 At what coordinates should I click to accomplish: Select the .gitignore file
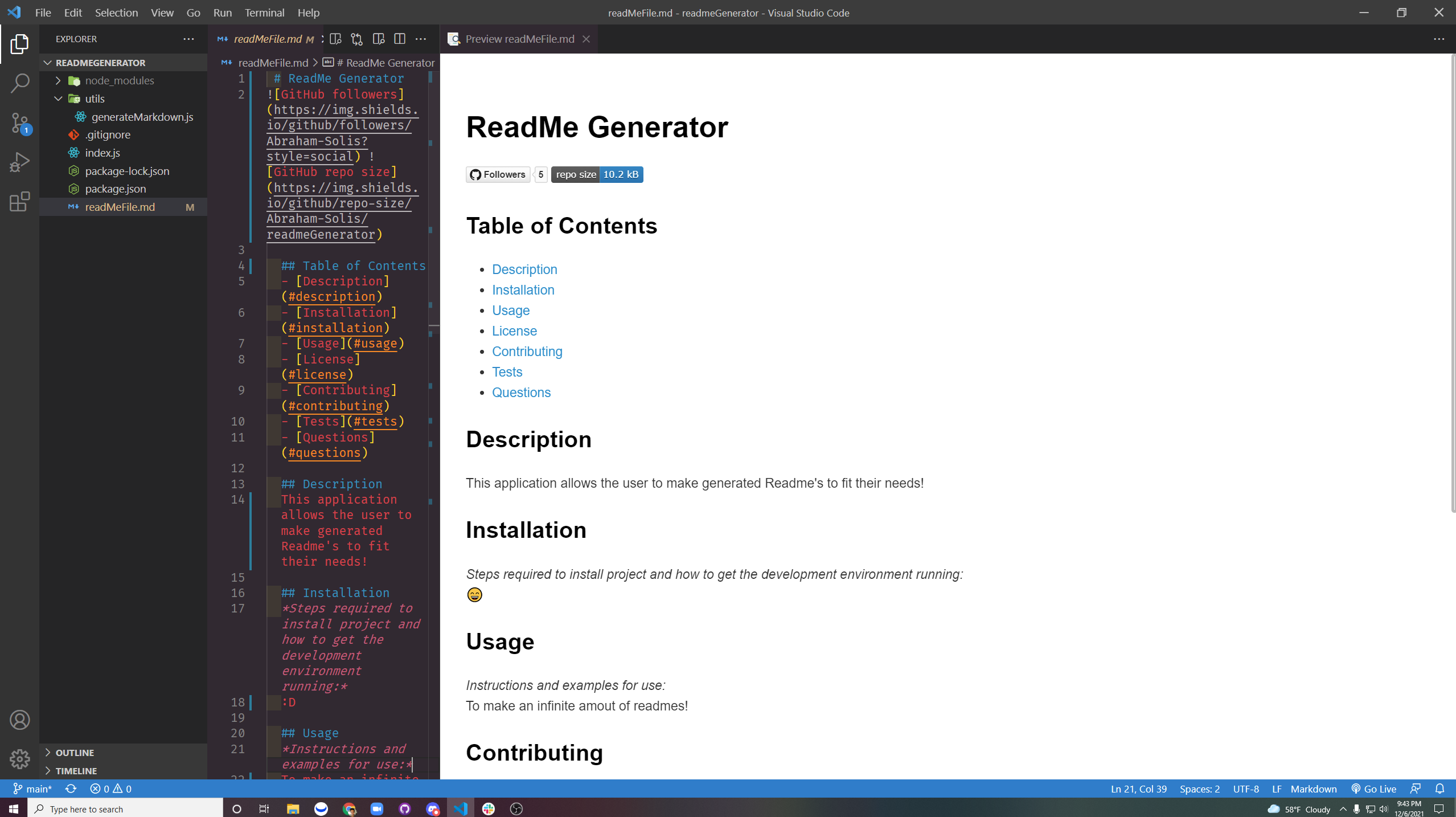(x=108, y=134)
